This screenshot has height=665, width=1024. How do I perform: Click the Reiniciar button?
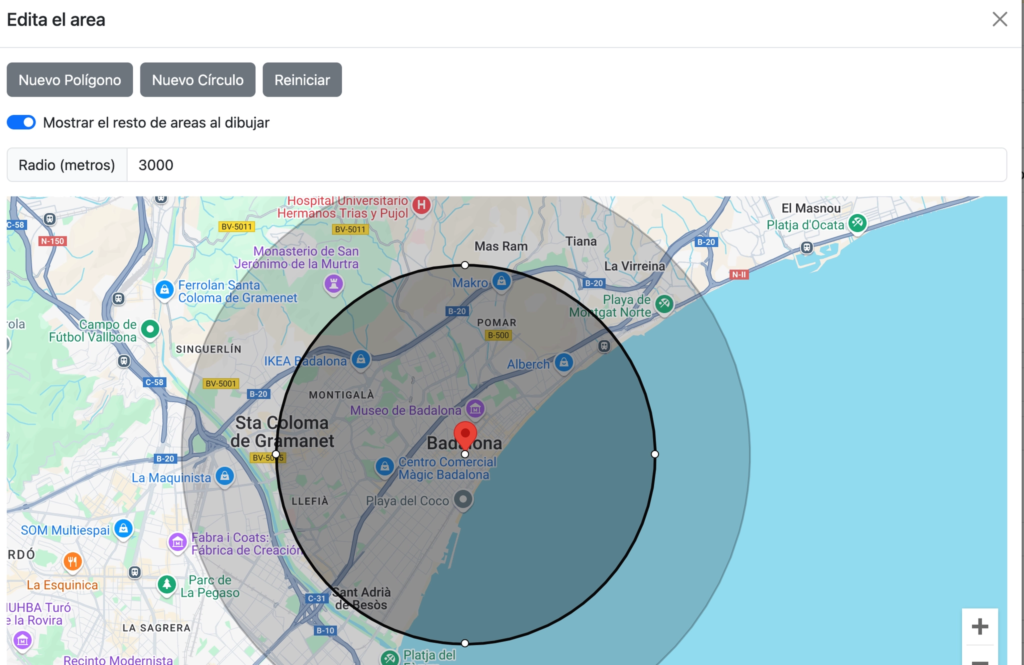click(302, 80)
